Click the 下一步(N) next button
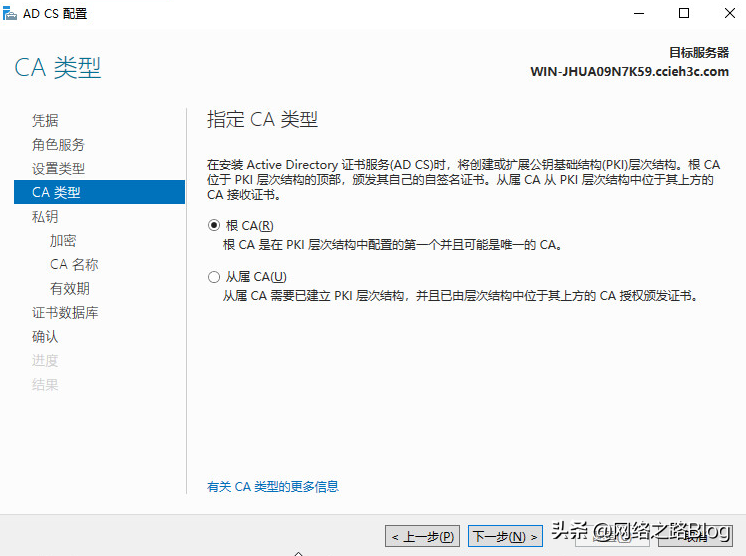This screenshot has width=746, height=556. click(505, 536)
